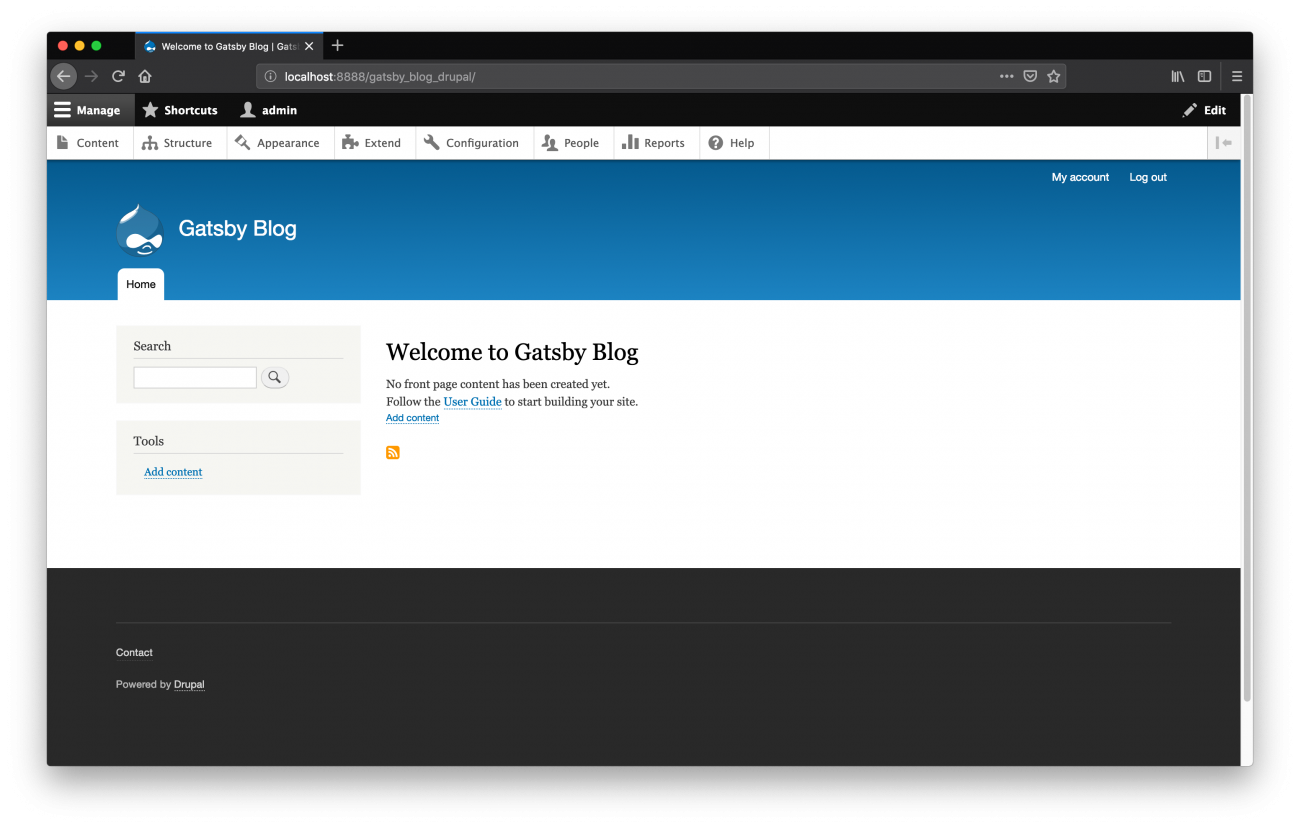The height and width of the screenshot is (828, 1300).
Task: Select the Home navigation tab
Action: [x=141, y=284]
